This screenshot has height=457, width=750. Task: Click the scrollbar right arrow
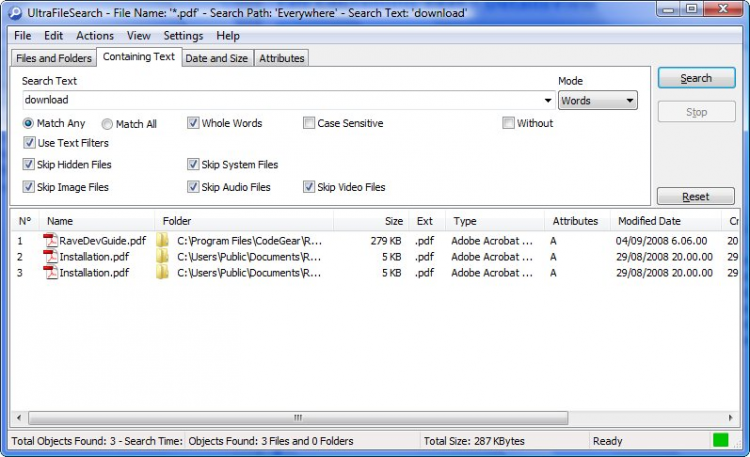pyautogui.click(x=730, y=418)
